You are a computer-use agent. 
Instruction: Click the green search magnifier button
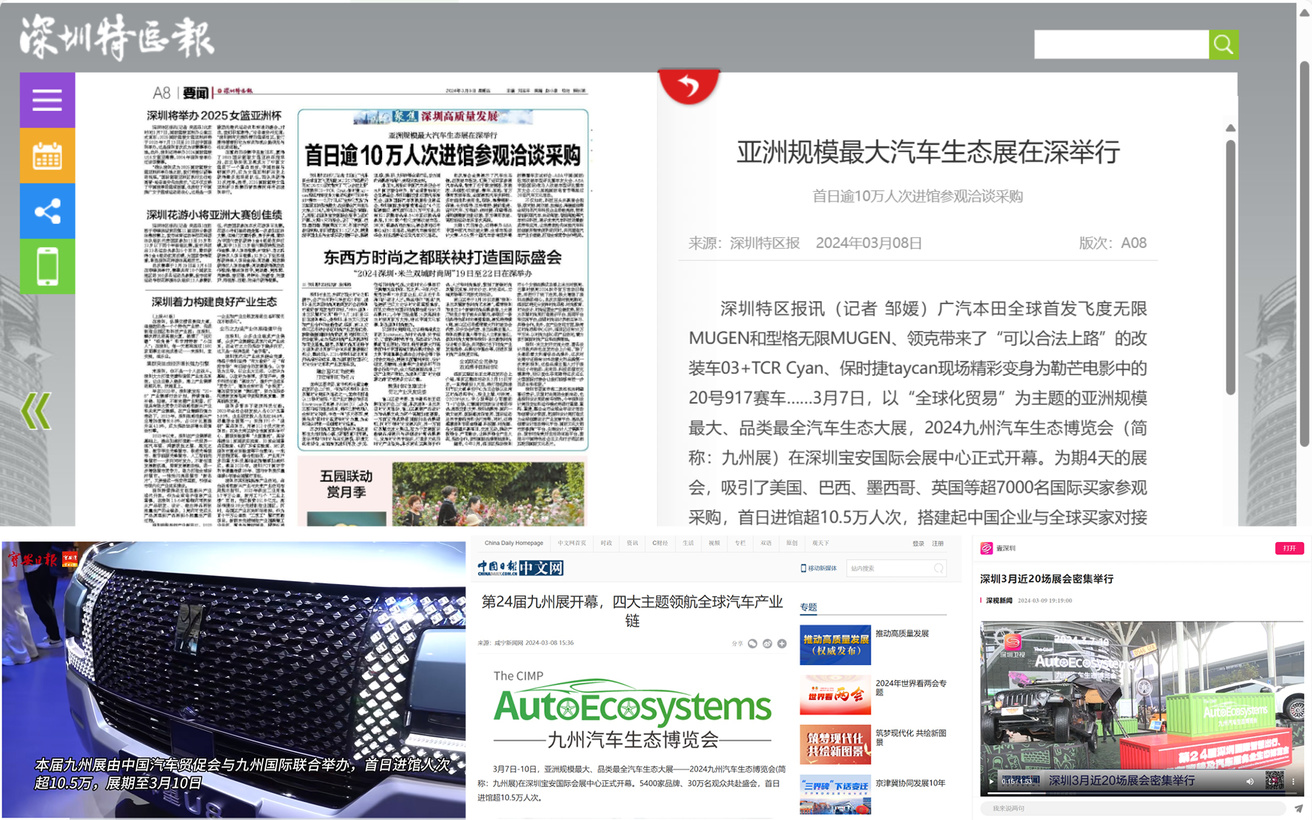(x=1223, y=44)
